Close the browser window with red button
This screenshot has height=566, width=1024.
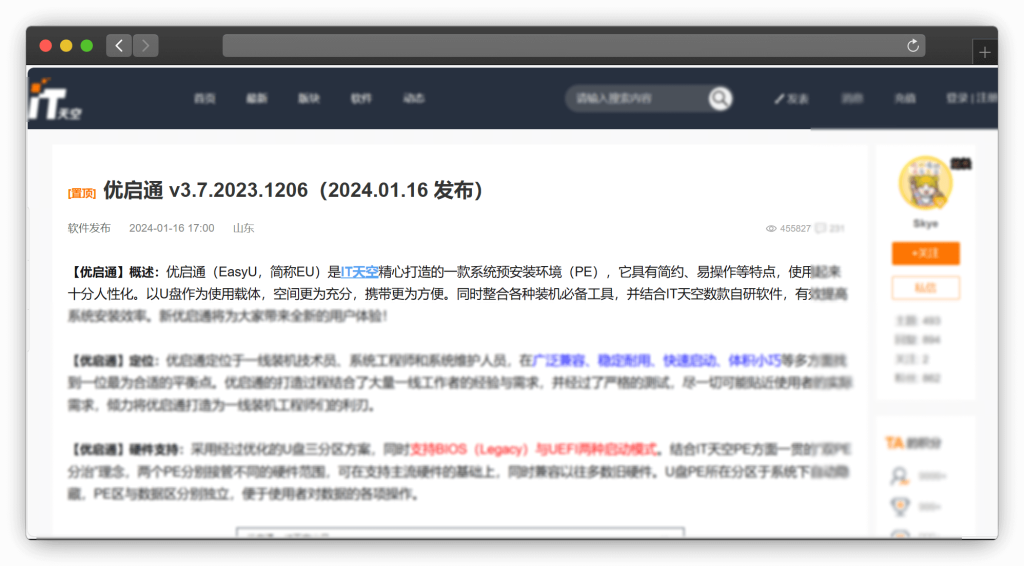click(46, 46)
